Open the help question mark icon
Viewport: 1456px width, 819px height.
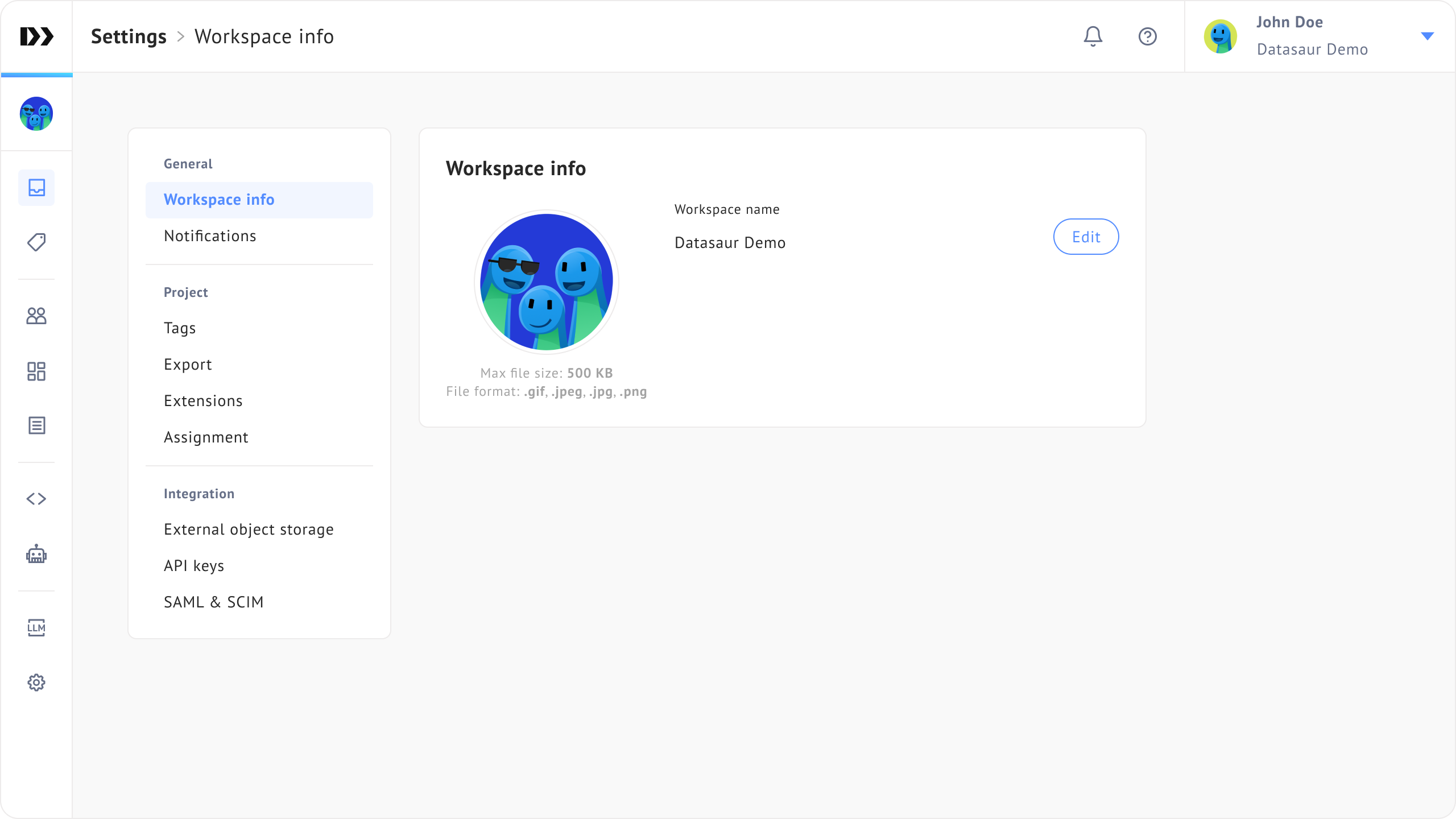click(1147, 36)
